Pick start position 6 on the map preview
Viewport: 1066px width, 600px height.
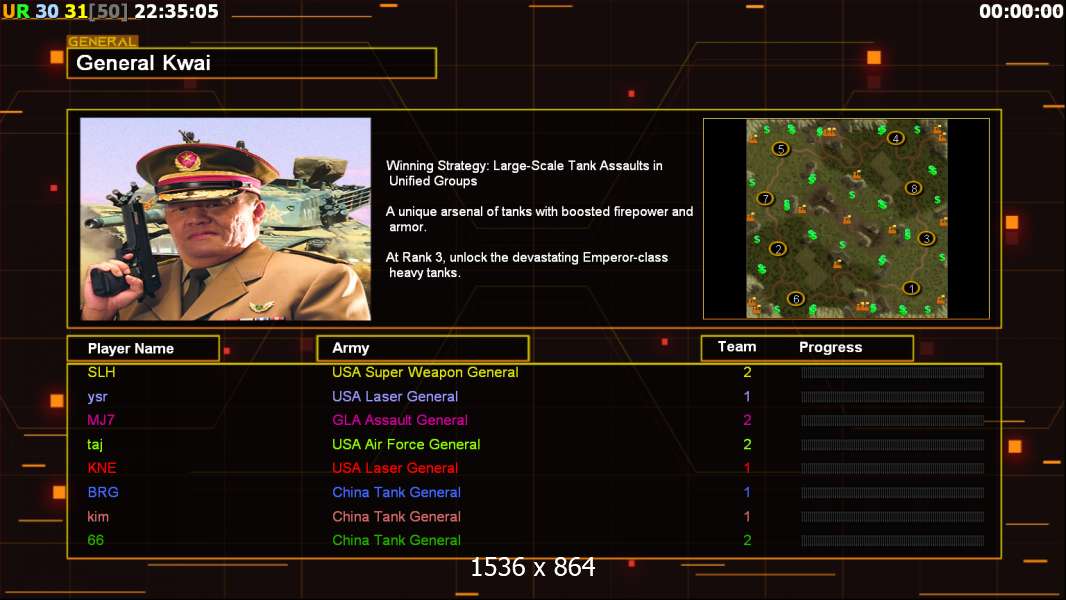tap(795, 298)
